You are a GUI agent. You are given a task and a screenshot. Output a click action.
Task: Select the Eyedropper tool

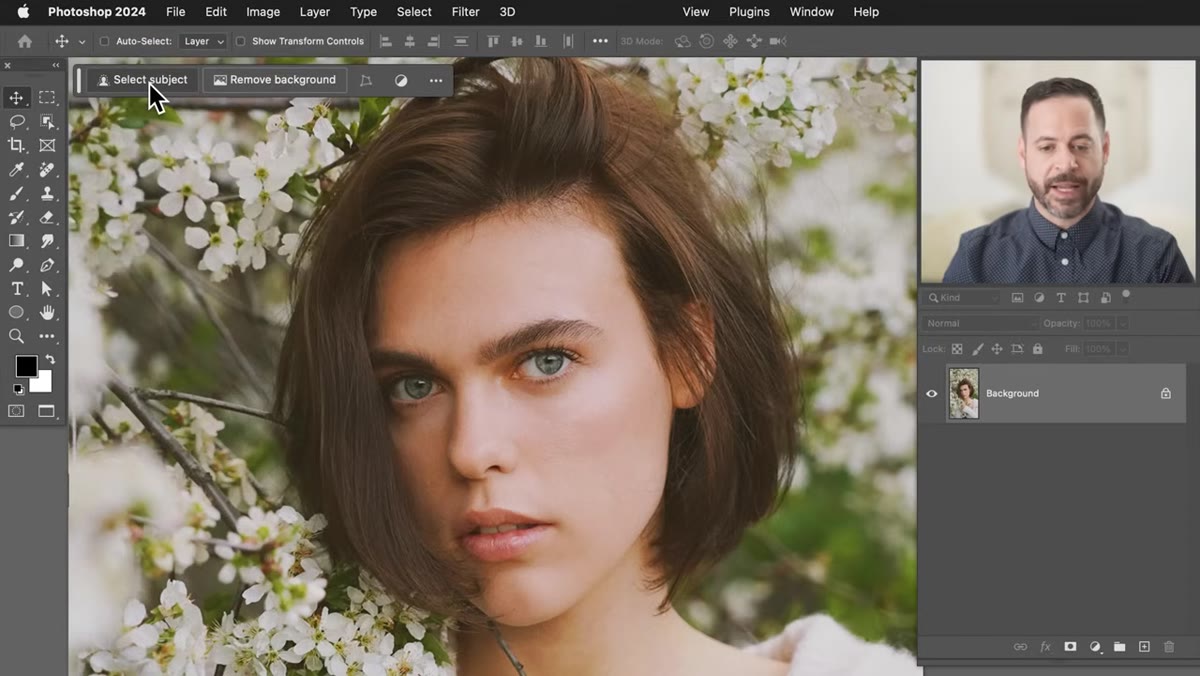pyautogui.click(x=17, y=170)
